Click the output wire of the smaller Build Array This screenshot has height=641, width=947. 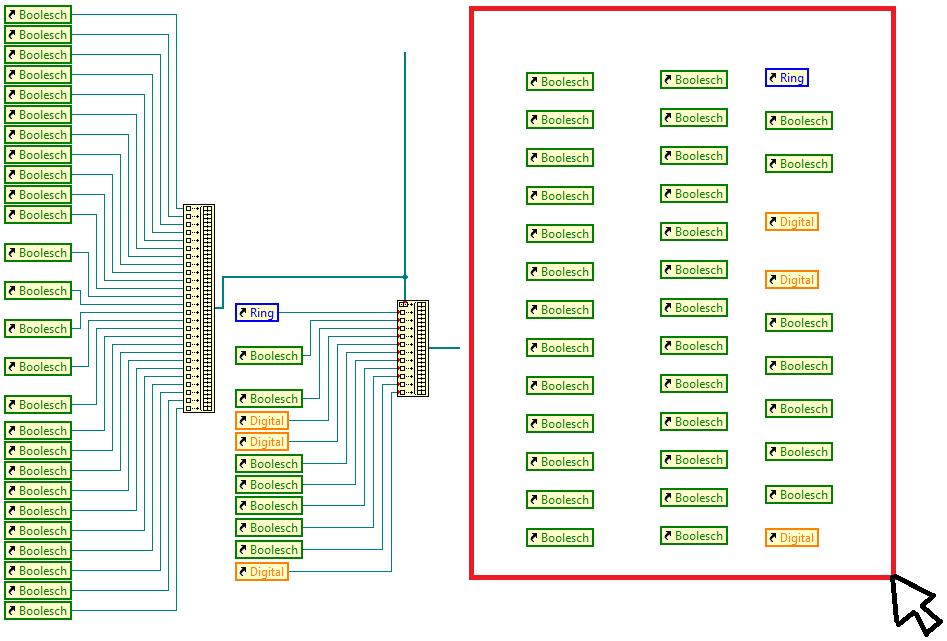pos(445,348)
